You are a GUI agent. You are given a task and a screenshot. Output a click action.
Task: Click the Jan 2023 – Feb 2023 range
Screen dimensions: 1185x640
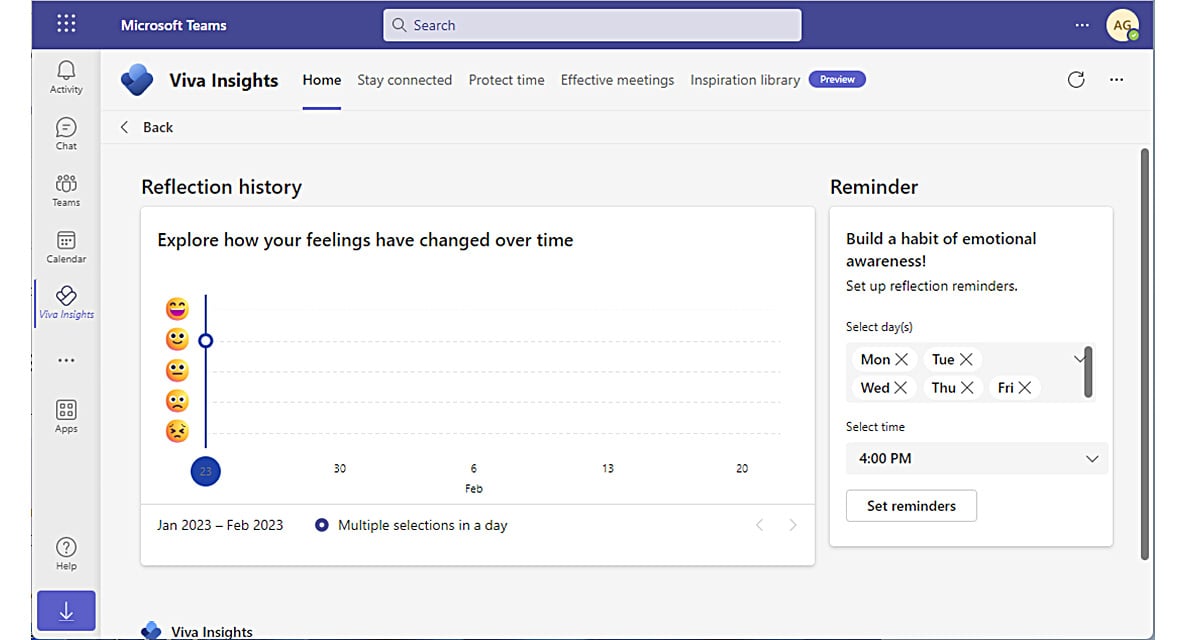pyautogui.click(x=220, y=525)
